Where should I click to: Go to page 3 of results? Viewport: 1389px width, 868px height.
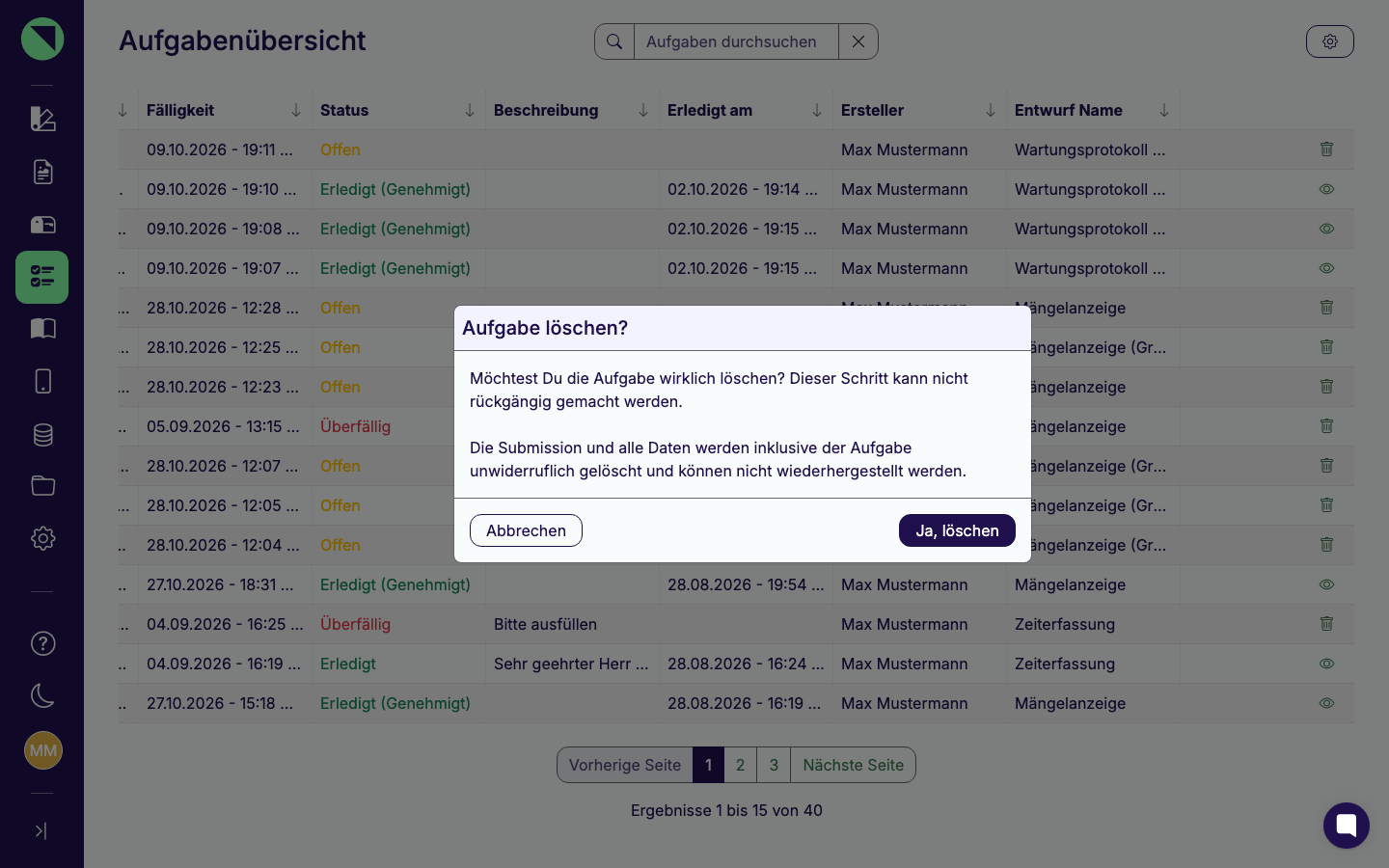coord(774,765)
